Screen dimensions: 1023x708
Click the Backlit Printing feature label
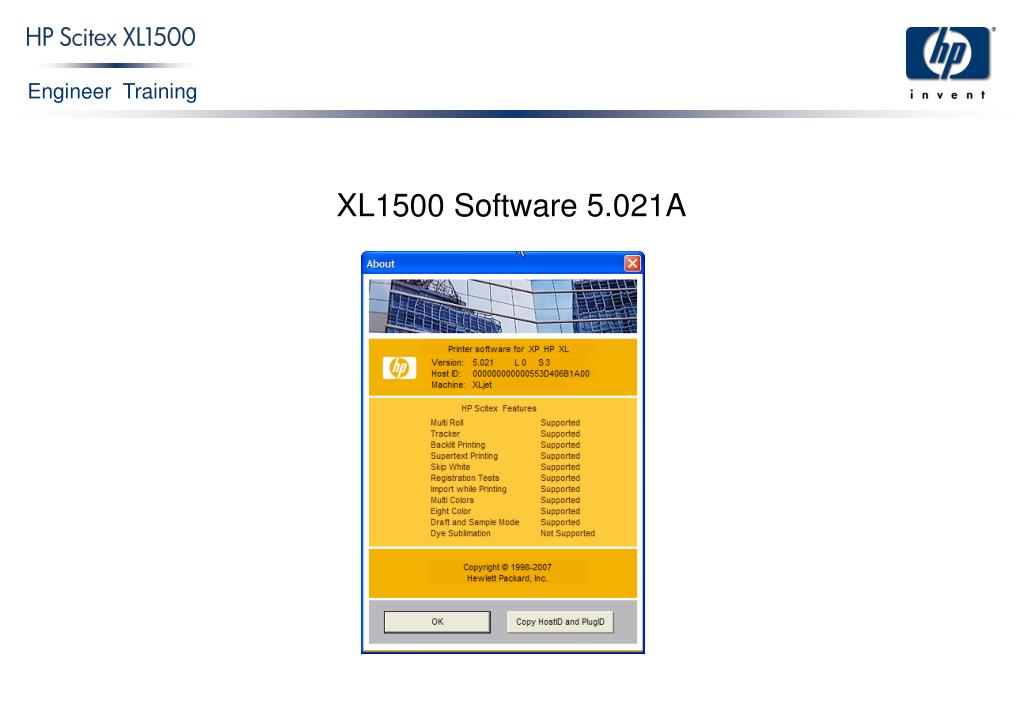tap(457, 445)
